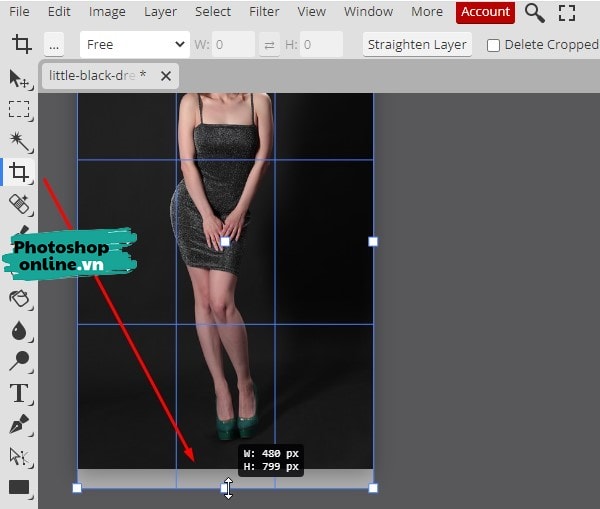The image size is (600, 509).
Task: Open the Filter menu
Action: pyautogui.click(x=264, y=12)
